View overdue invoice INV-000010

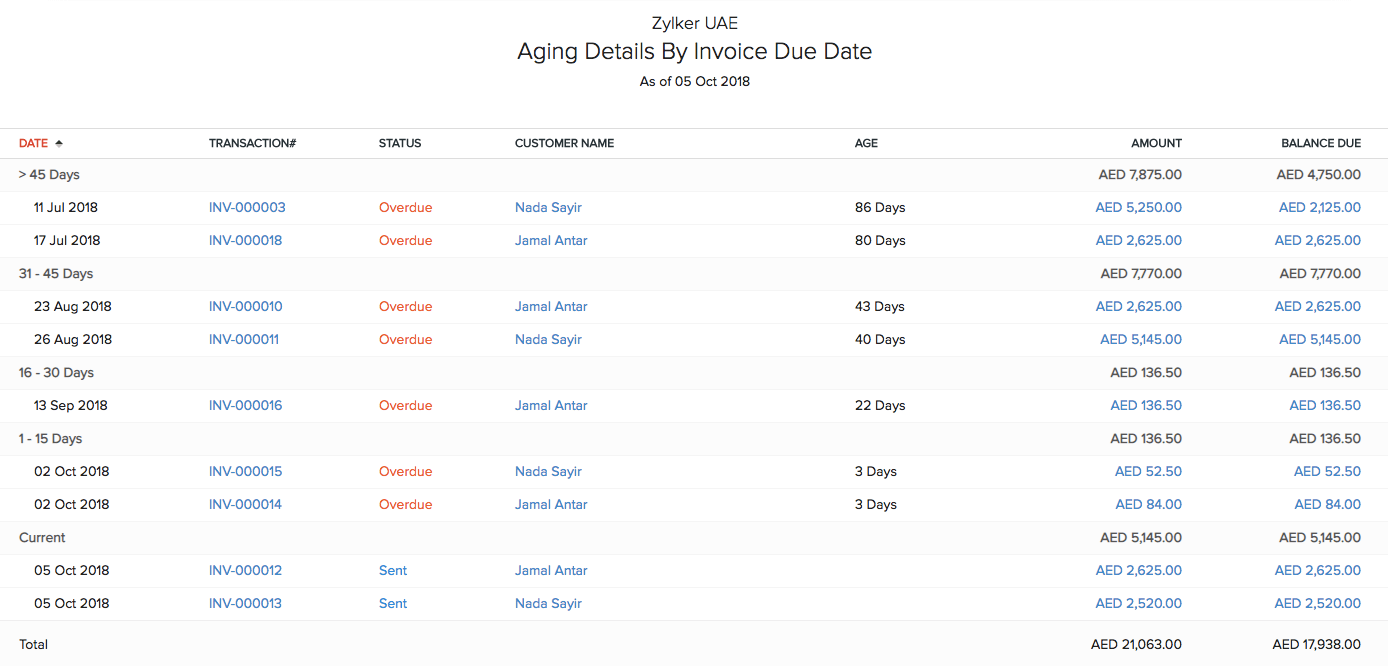pos(246,306)
